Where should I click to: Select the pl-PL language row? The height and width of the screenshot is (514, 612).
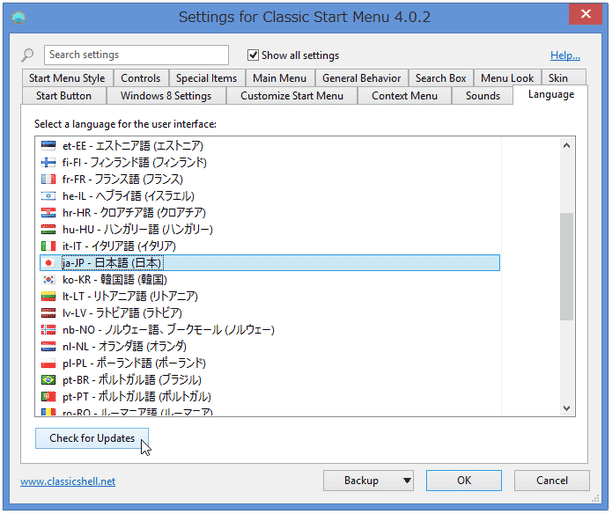(x=270, y=363)
